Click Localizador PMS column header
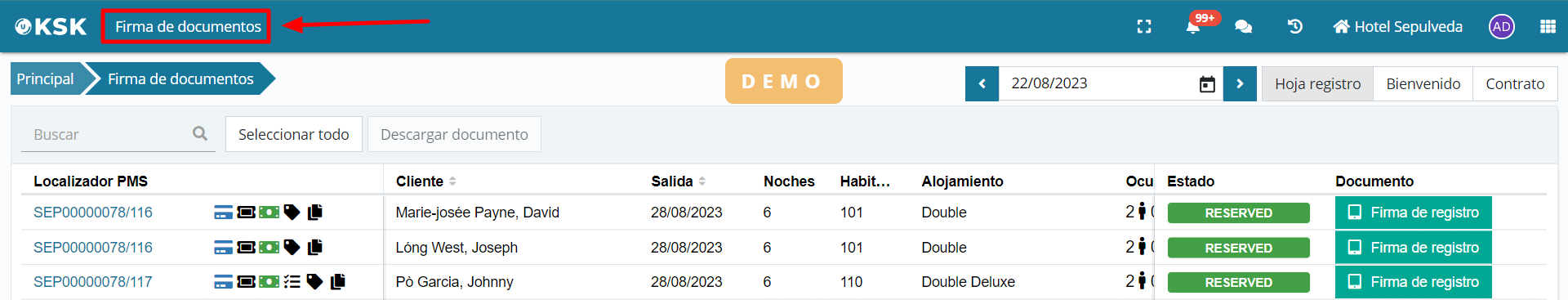 [91, 181]
